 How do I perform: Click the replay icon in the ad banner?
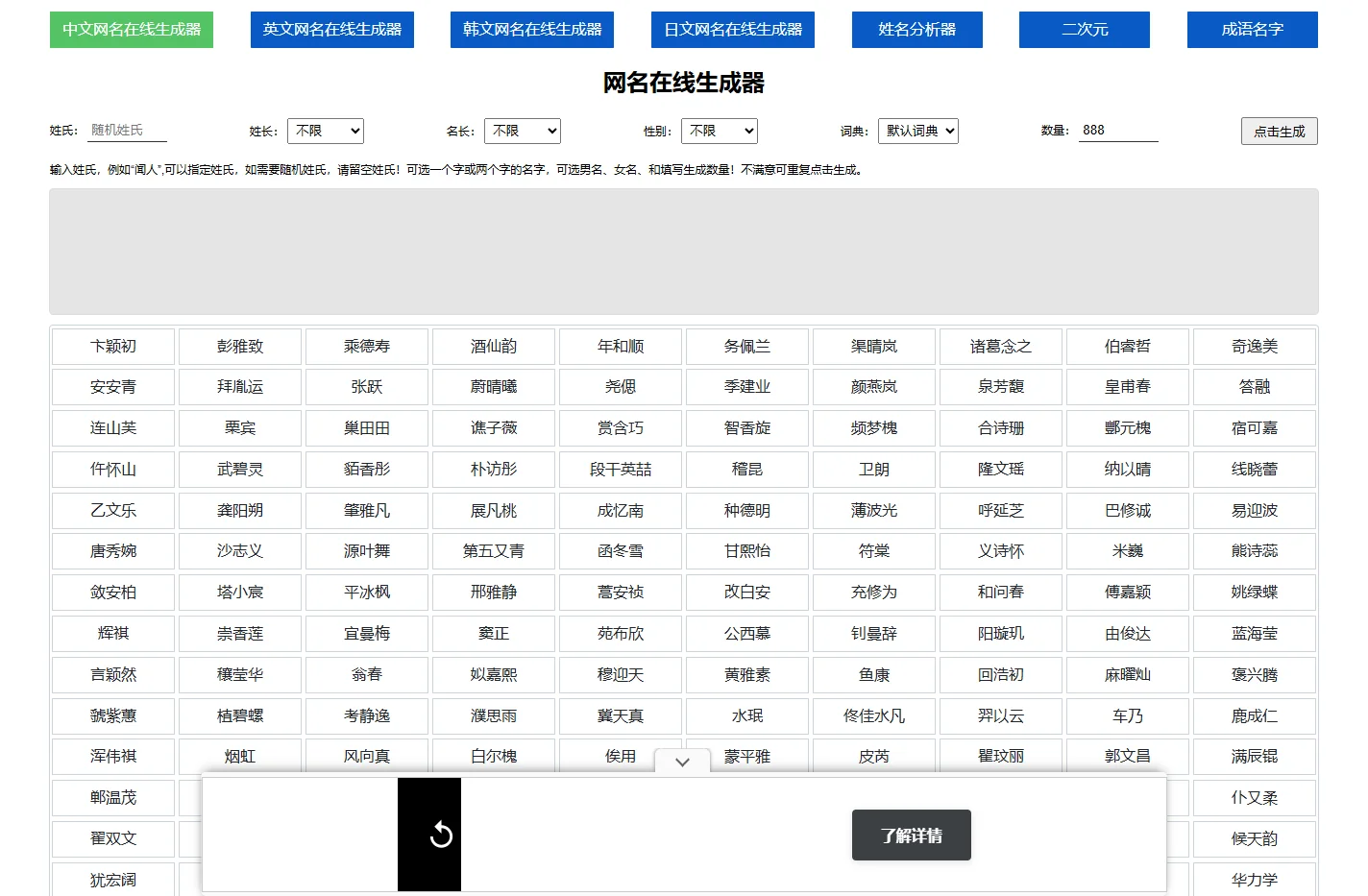pos(441,835)
